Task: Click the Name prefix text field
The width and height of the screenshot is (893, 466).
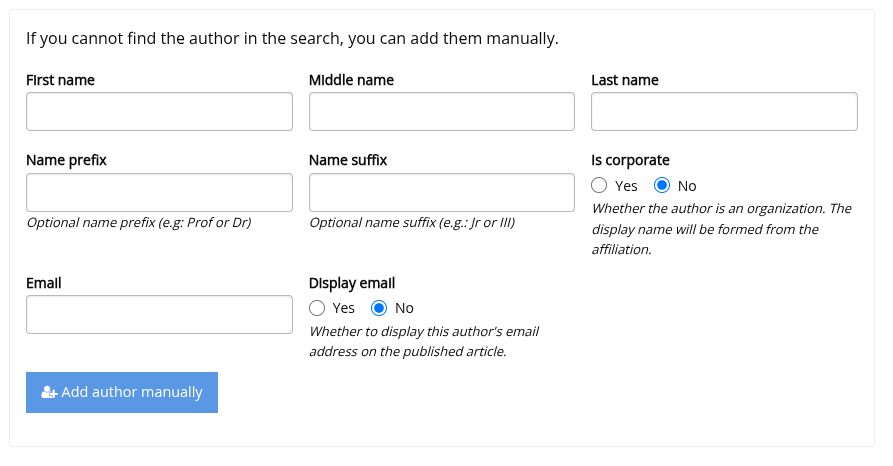Action: (159, 192)
